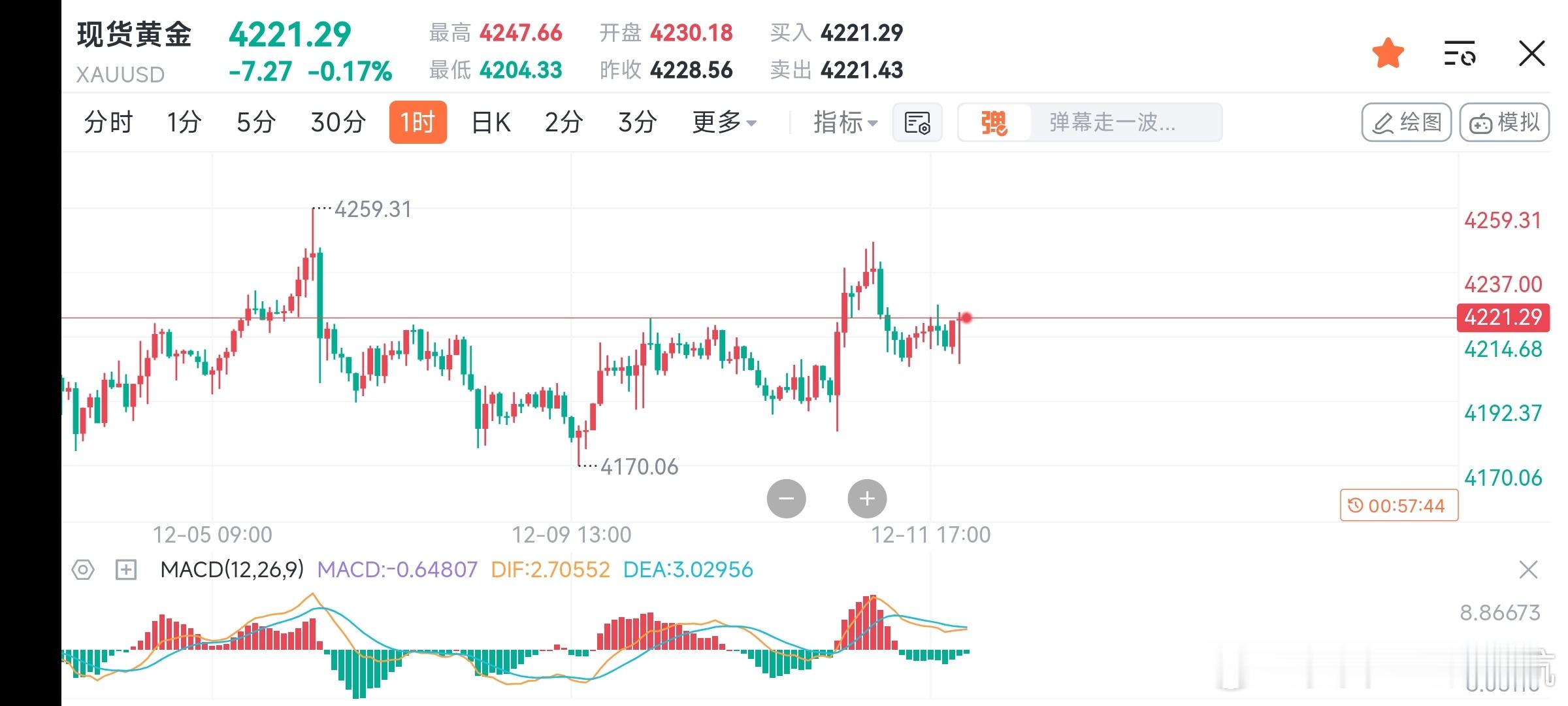This screenshot has height=706, width=1568.
Task: Click the settings icon left of MACD label
Action: point(82,570)
